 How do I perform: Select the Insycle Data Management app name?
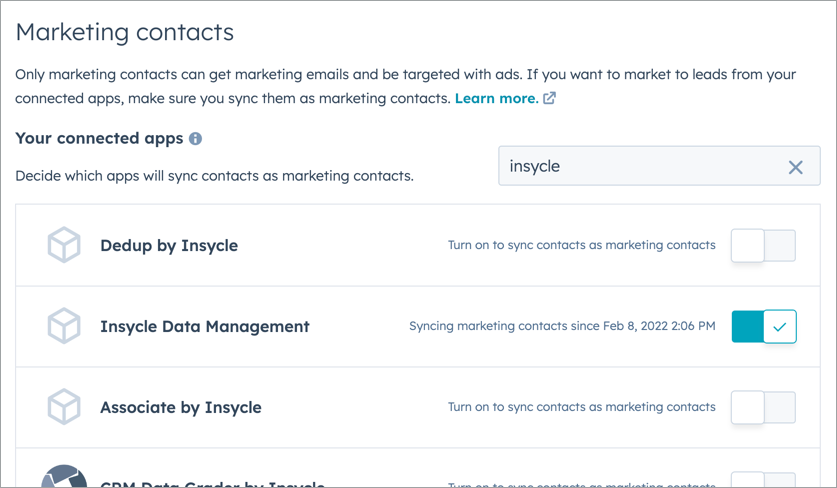pos(205,326)
